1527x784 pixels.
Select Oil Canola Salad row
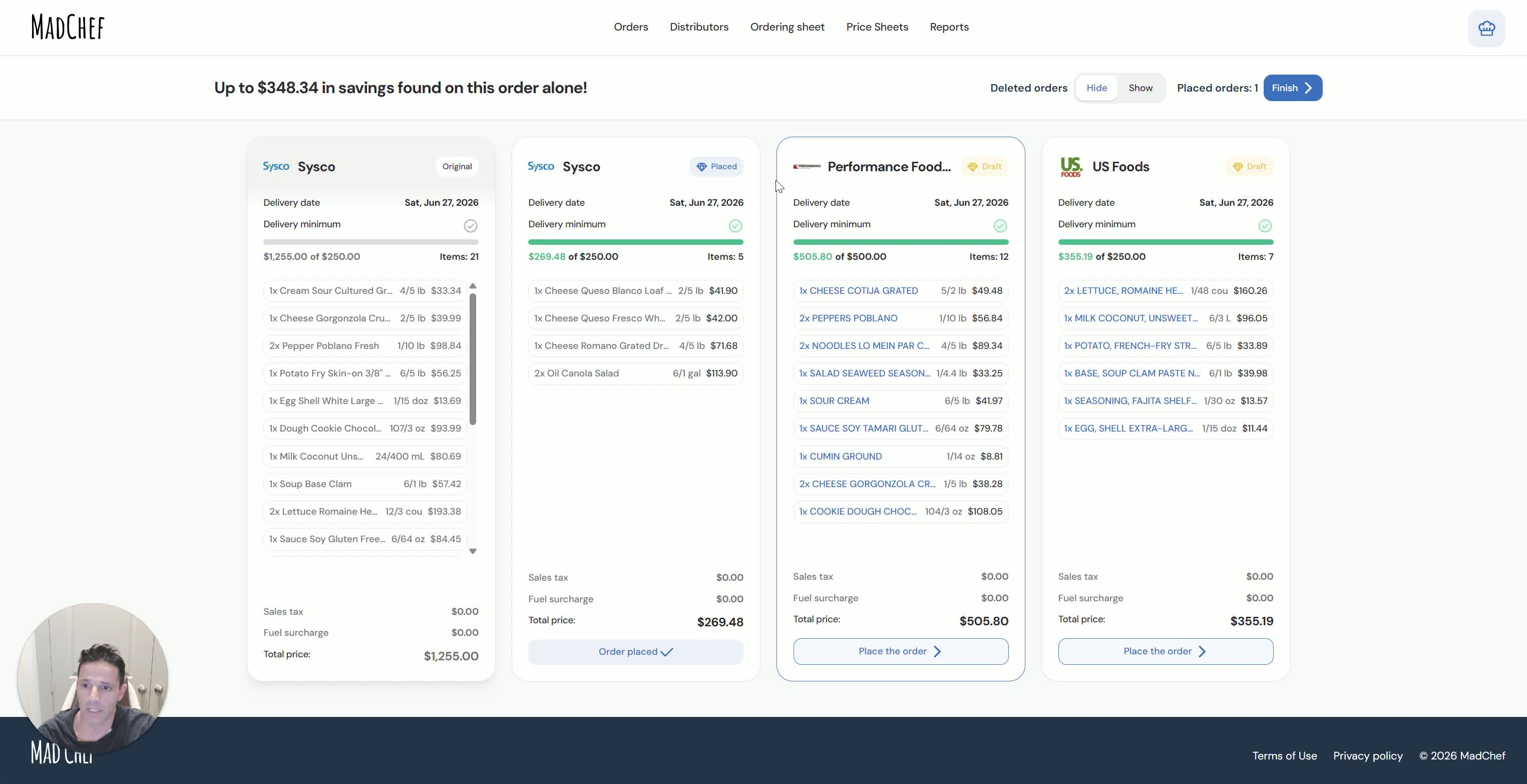pos(635,373)
